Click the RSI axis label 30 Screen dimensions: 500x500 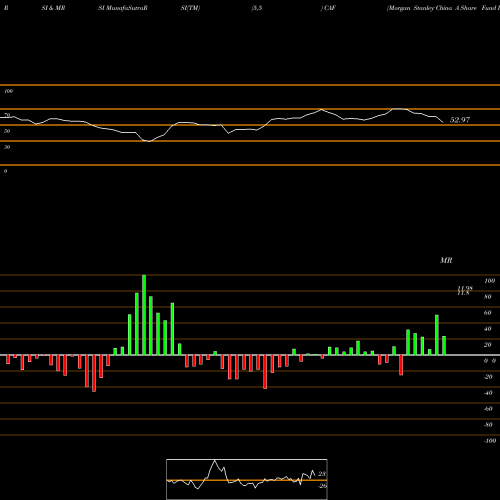coord(7,147)
